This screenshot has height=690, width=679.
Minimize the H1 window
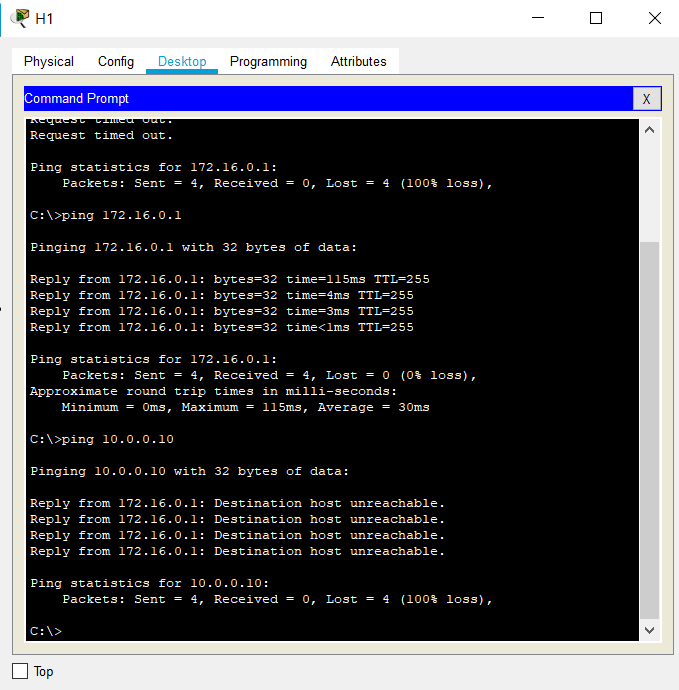(538, 18)
